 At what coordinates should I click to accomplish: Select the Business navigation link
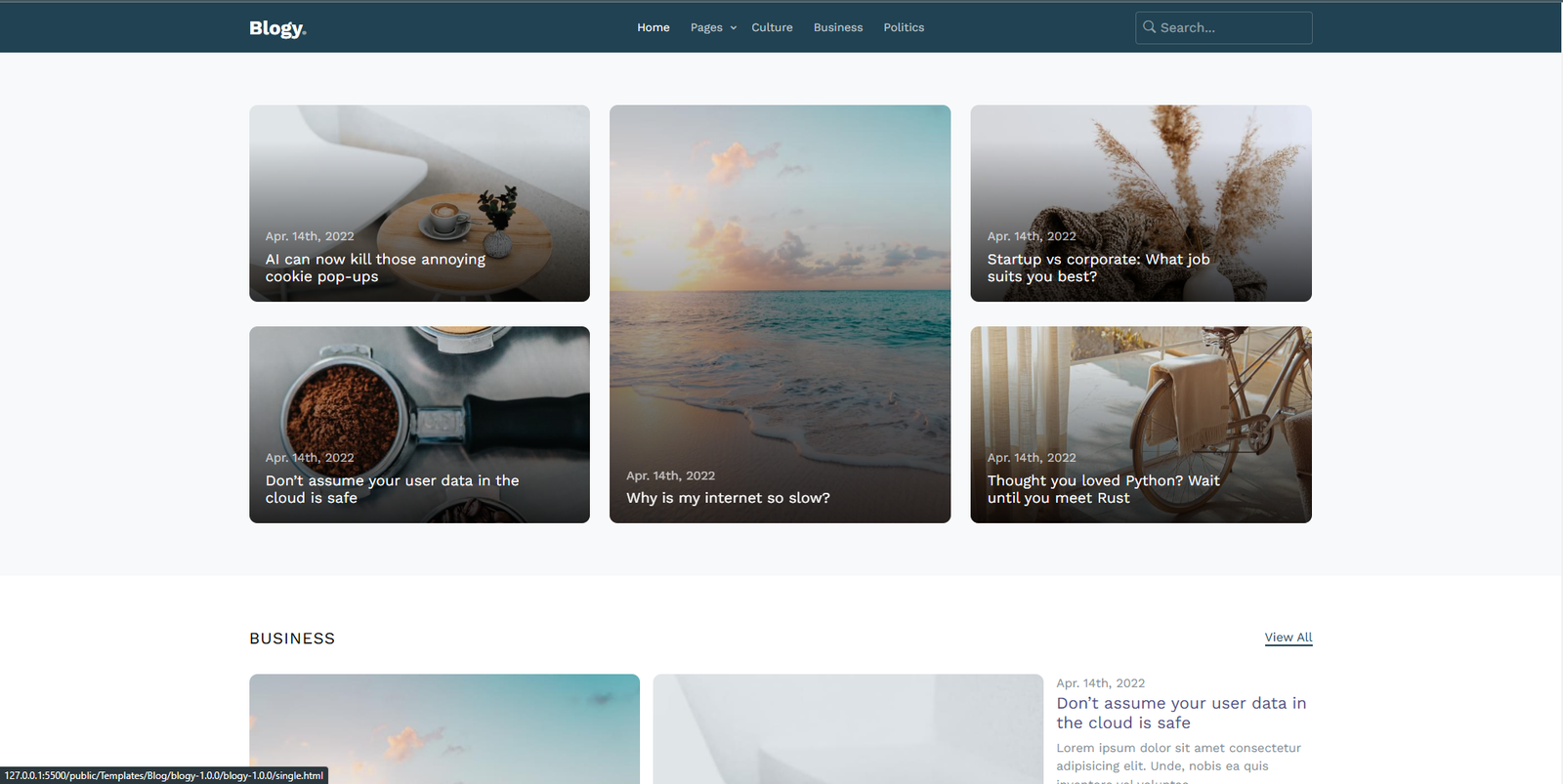[x=837, y=27]
